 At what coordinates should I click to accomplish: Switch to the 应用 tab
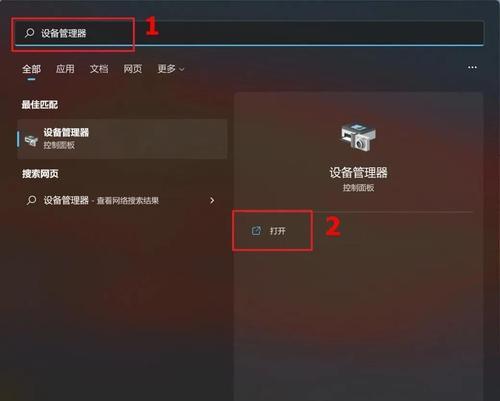click(65, 69)
